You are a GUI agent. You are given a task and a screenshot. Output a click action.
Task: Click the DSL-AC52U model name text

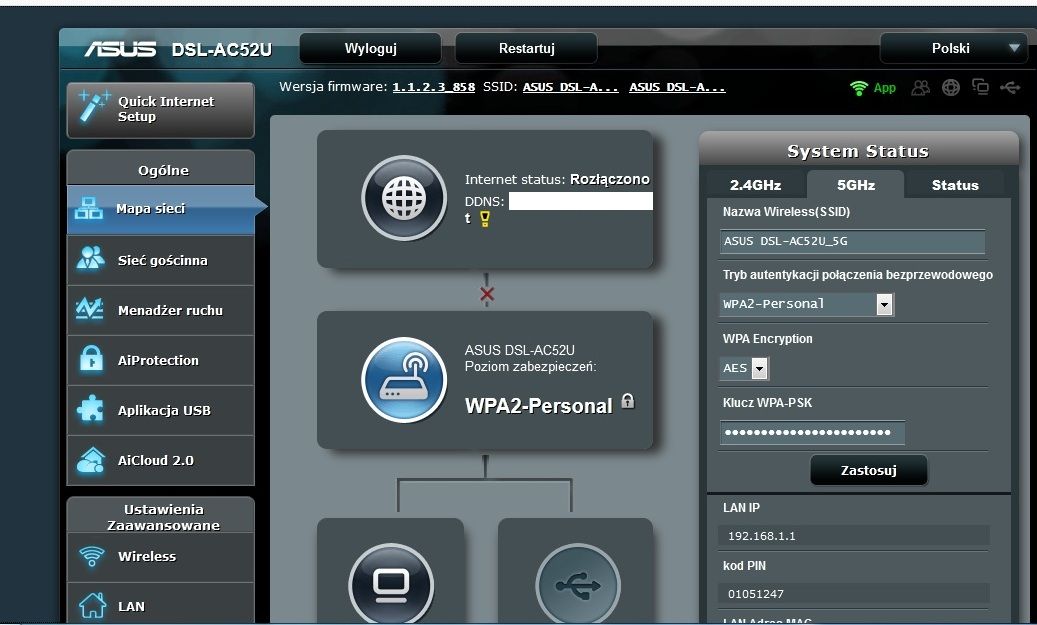pos(222,50)
